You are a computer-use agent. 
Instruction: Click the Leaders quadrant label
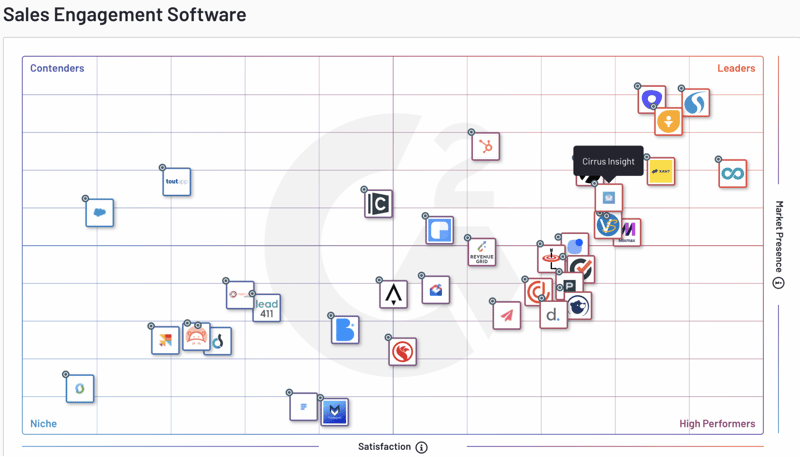(x=736, y=68)
